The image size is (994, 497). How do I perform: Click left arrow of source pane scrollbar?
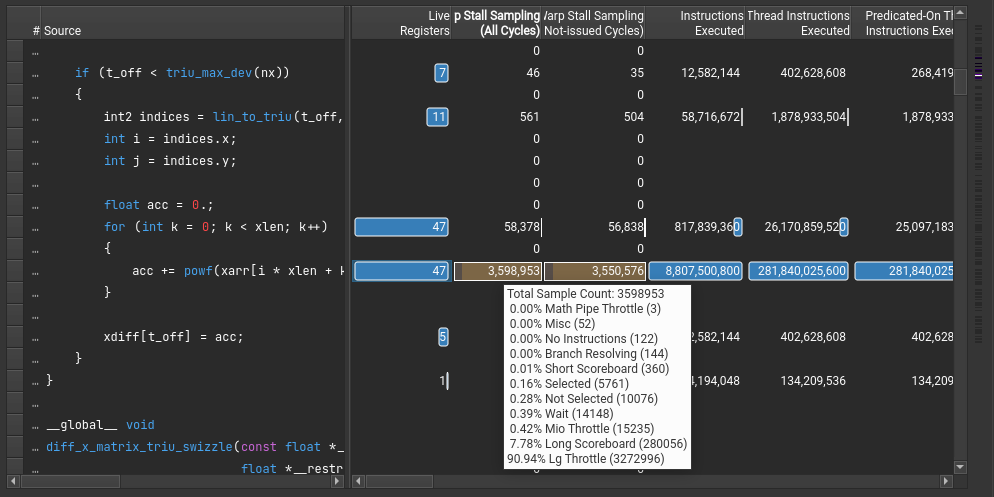pyautogui.click(x=13, y=481)
